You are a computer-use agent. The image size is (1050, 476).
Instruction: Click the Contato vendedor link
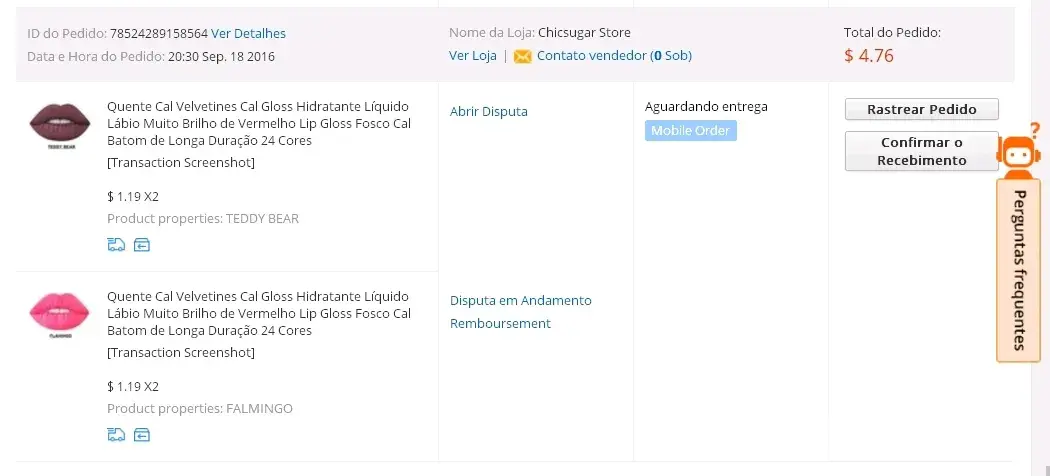coord(591,56)
